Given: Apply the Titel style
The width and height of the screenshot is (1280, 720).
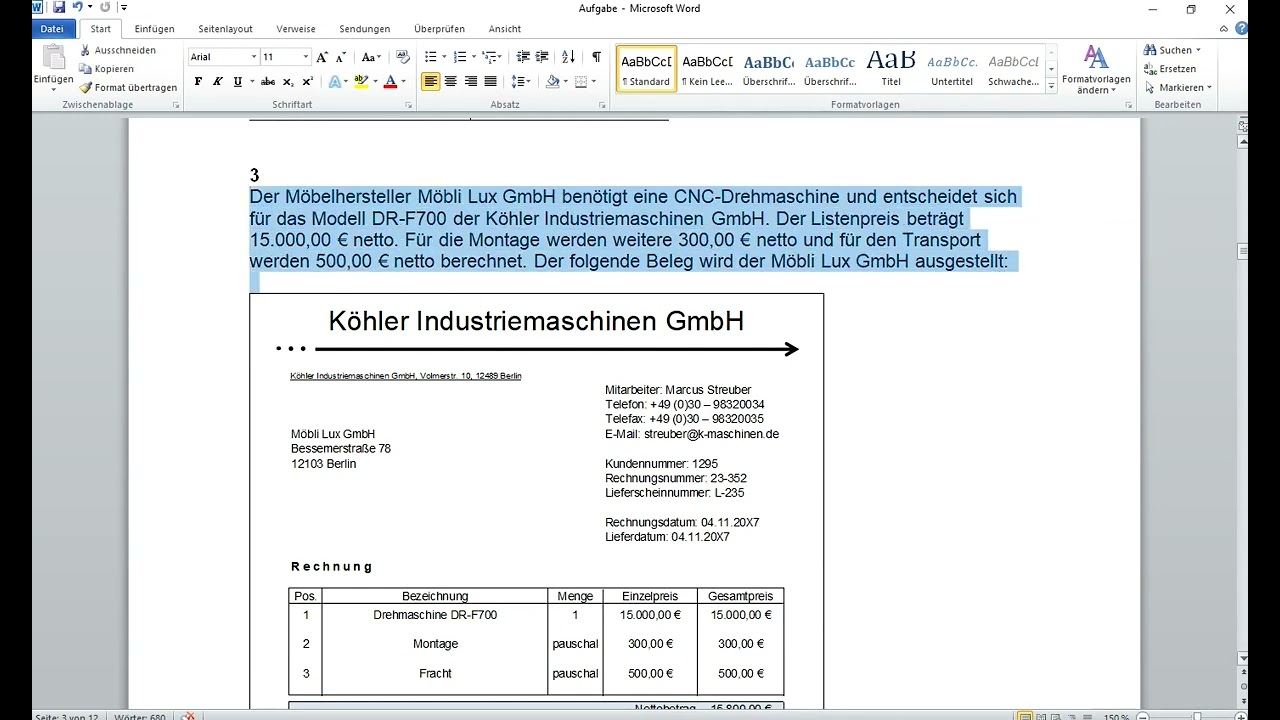Looking at the screenshot, I should pyautogui.click(x=891, y=69).
